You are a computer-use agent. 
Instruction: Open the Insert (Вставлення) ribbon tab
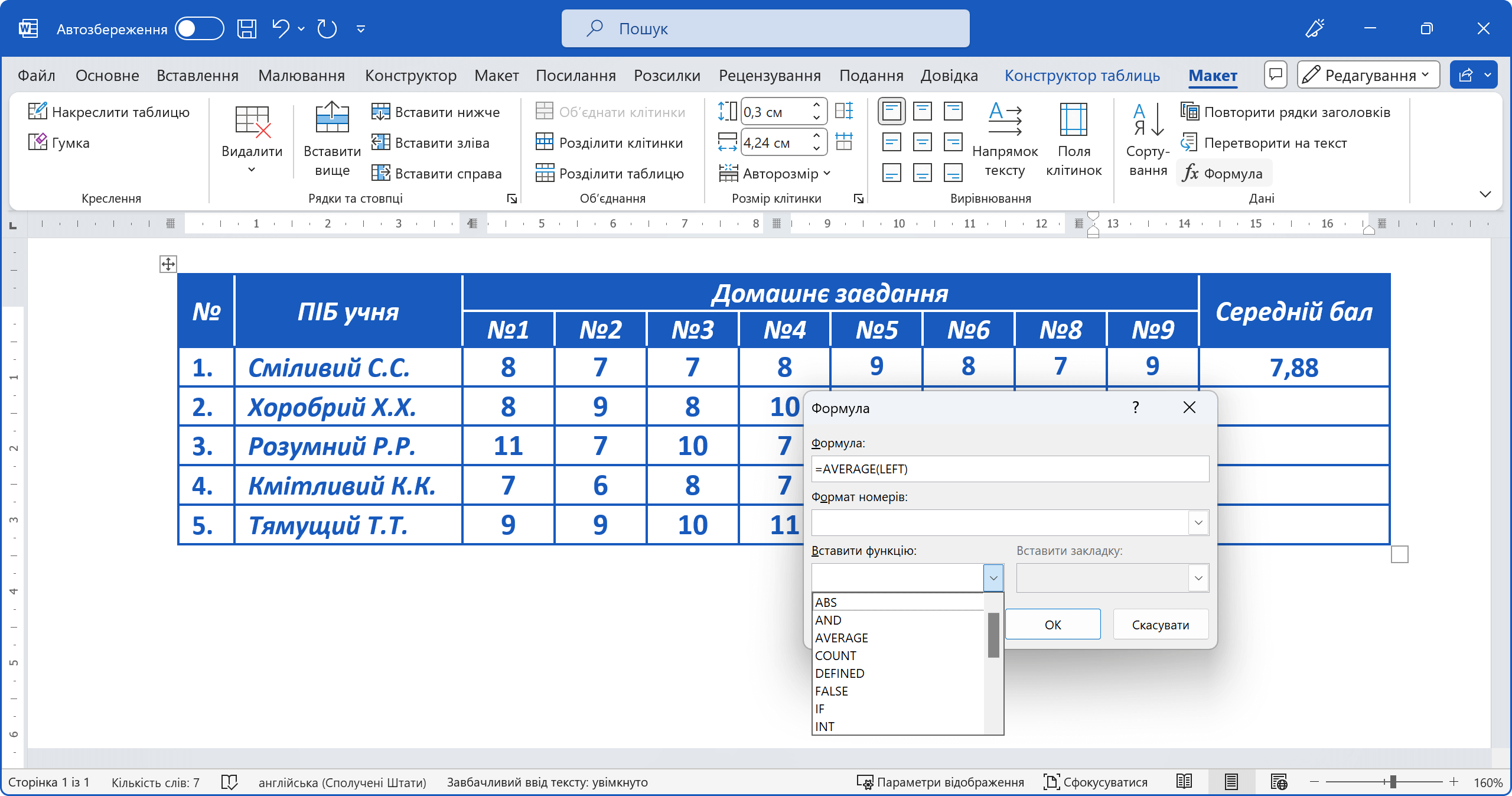[197, 76]
